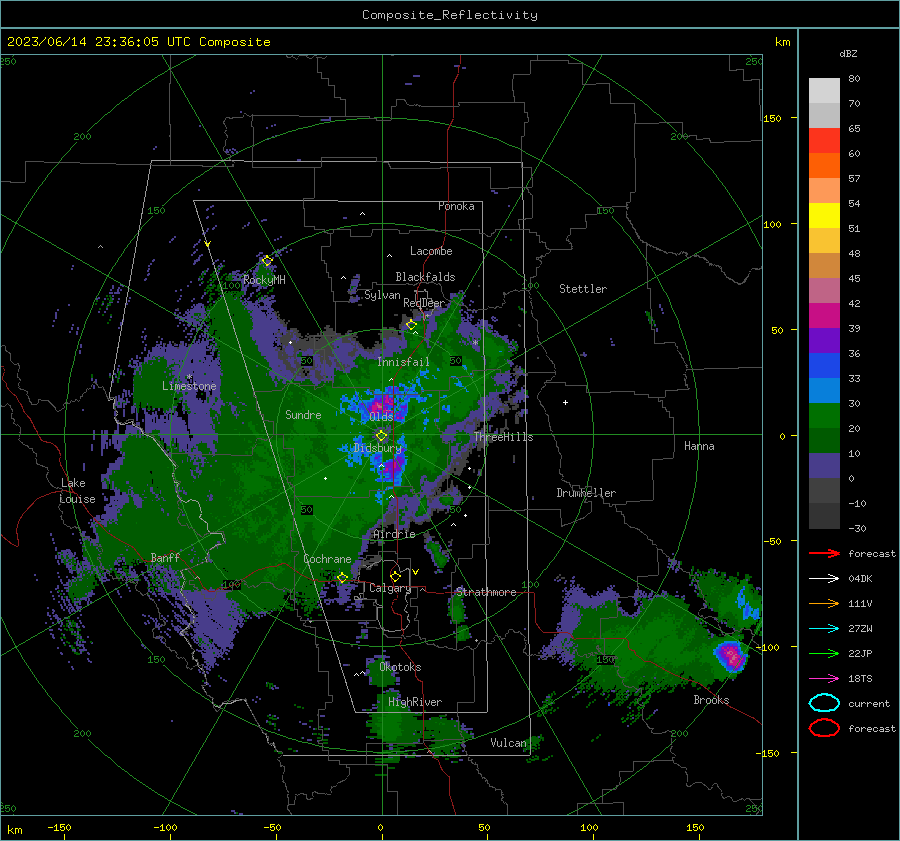Click the Blackfalds city label

[425, 277]
